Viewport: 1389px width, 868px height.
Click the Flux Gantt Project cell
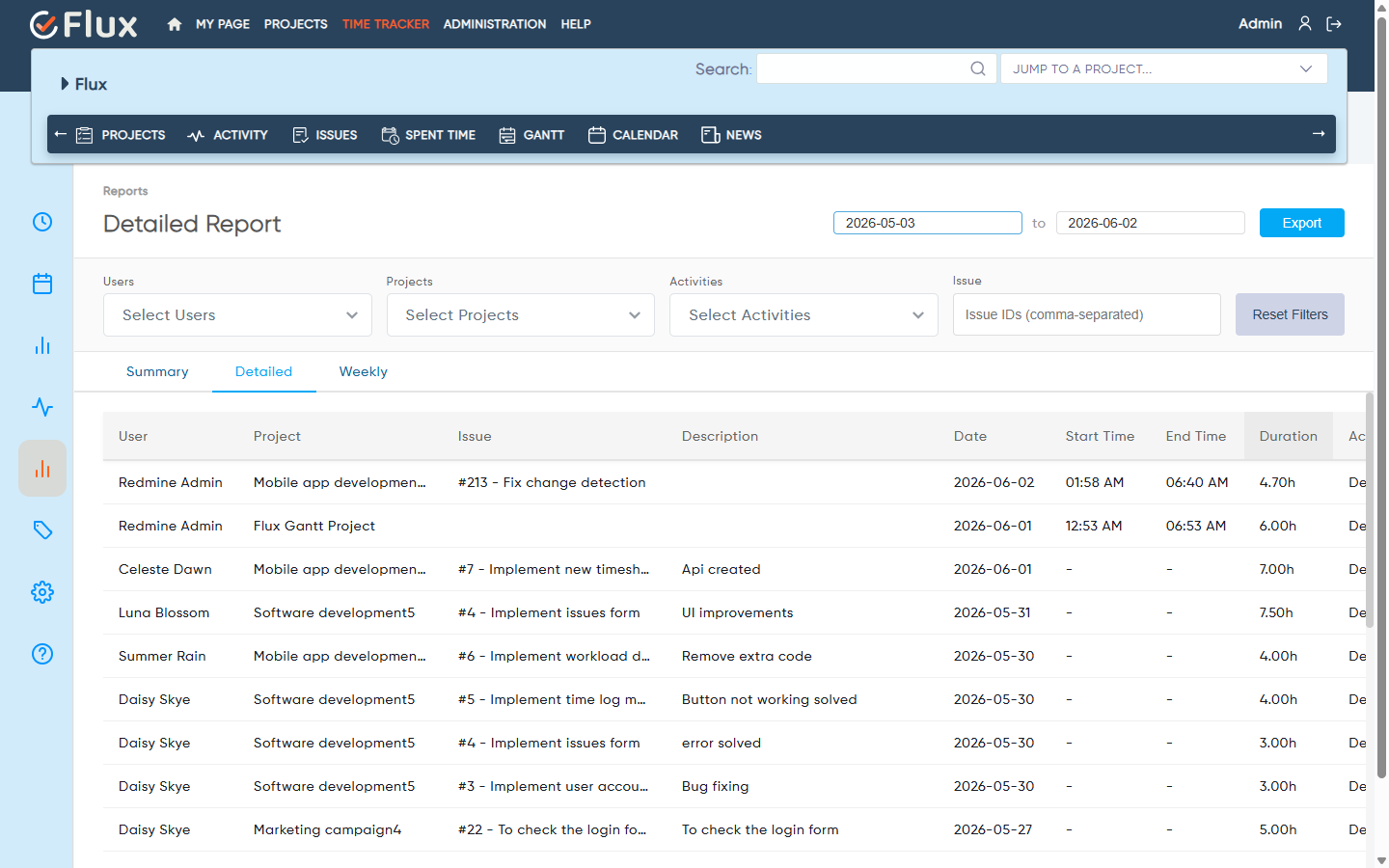point(314,526)
